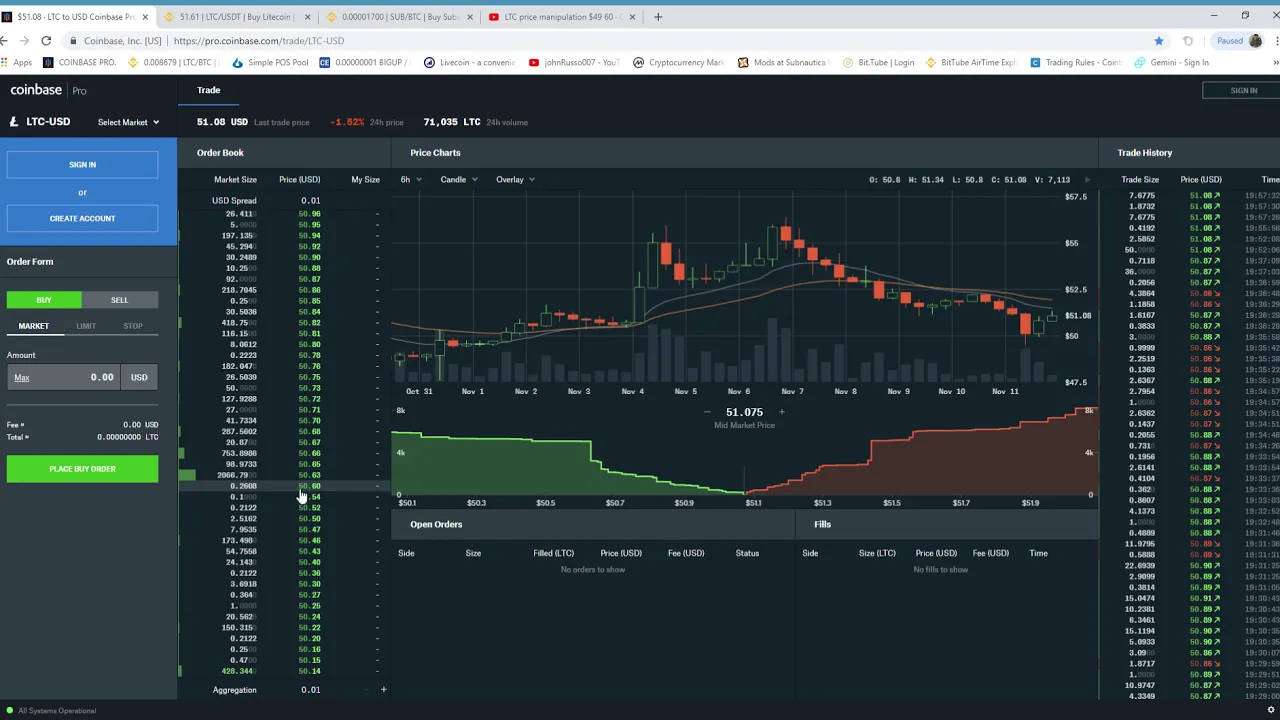Open the 0.00000001 BIGUP bookmark

pos(366,62)
